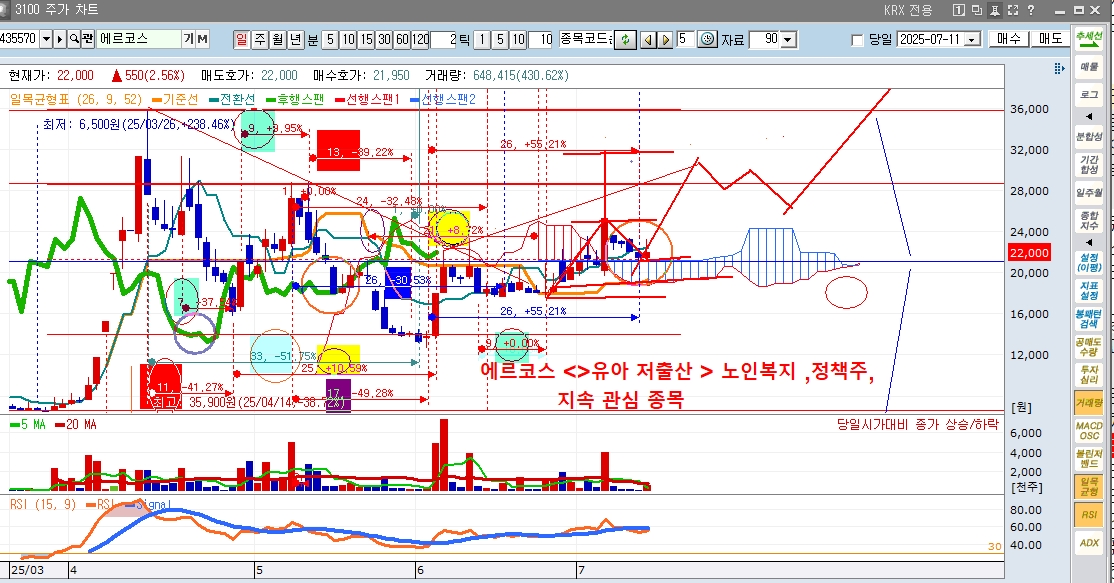This screenshot has width=1114, height=583.
Task: Click the 매수 buy button
Action: [x=1009, y=39]
